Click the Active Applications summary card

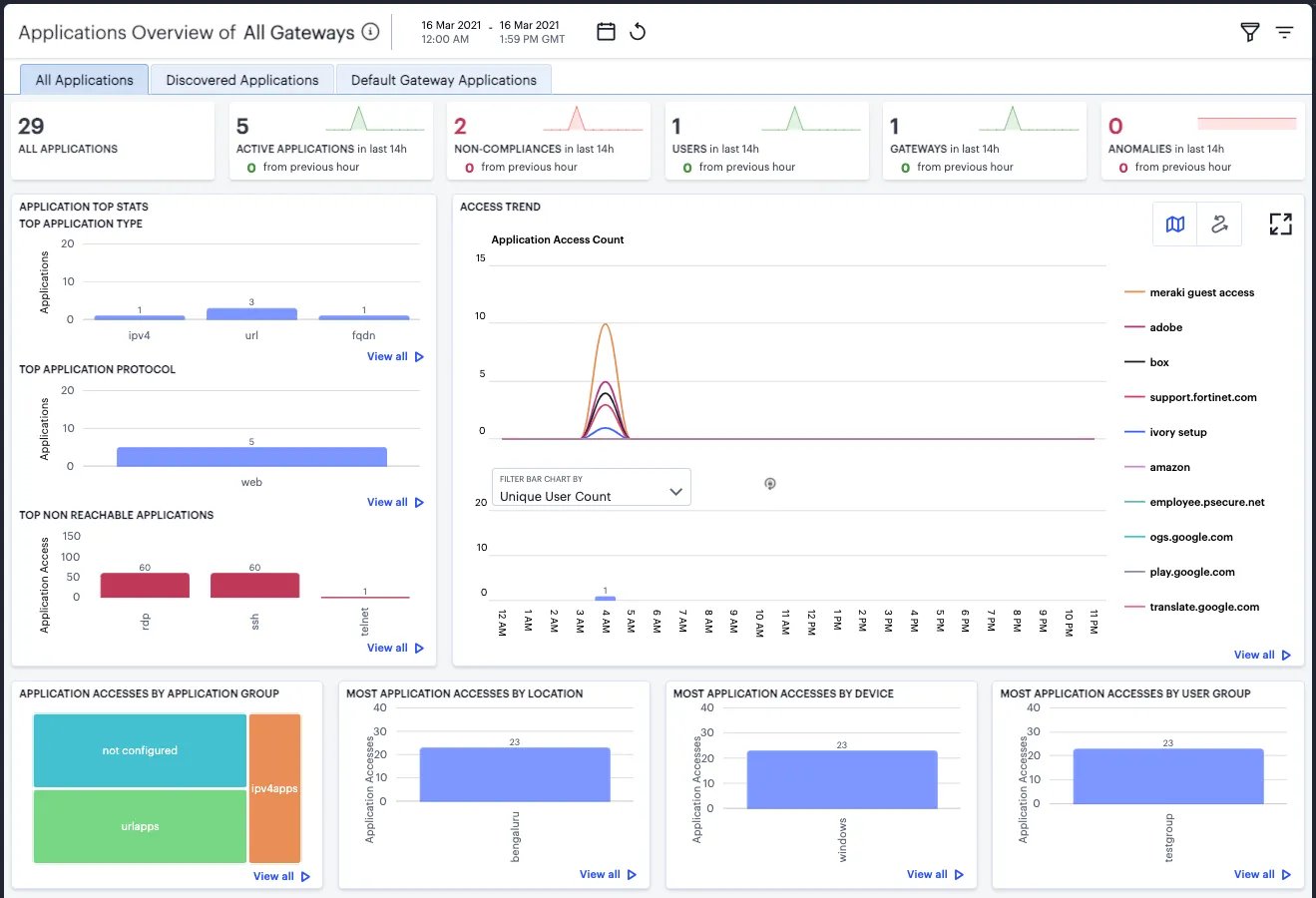click(x=331, y=141)
